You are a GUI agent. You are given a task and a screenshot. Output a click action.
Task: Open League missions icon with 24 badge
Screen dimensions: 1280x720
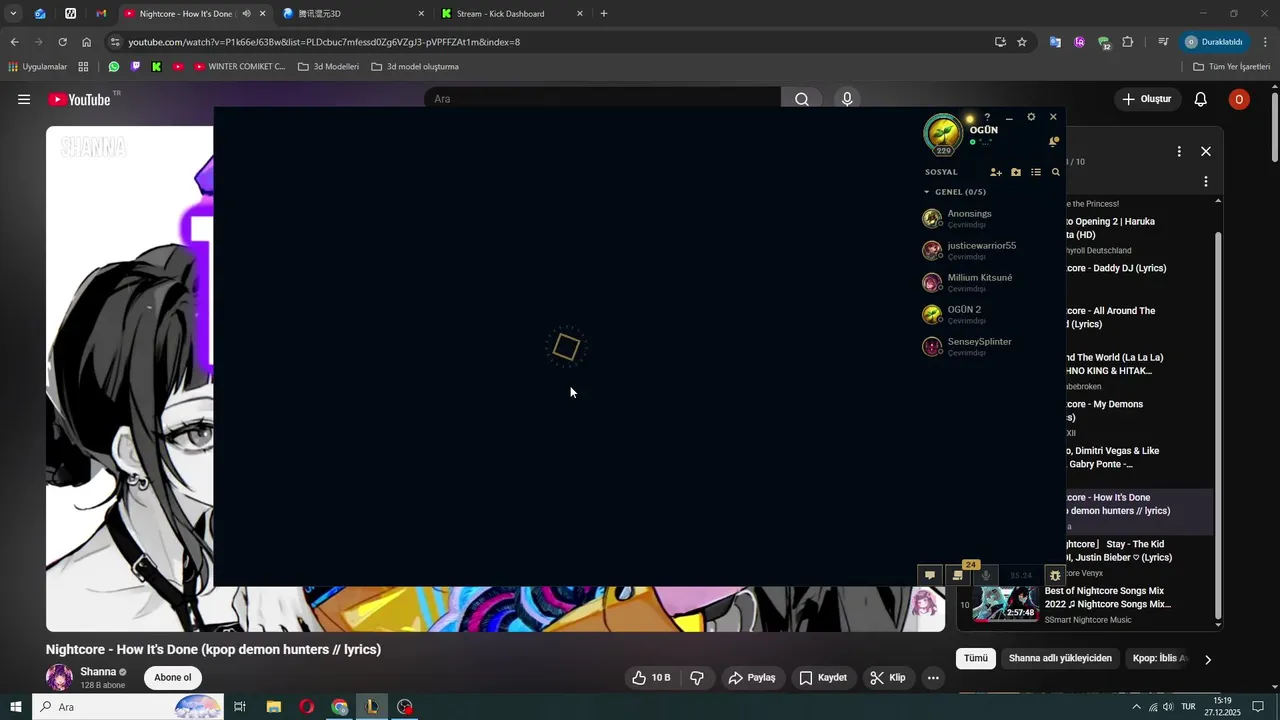click(x=958, y=575)
